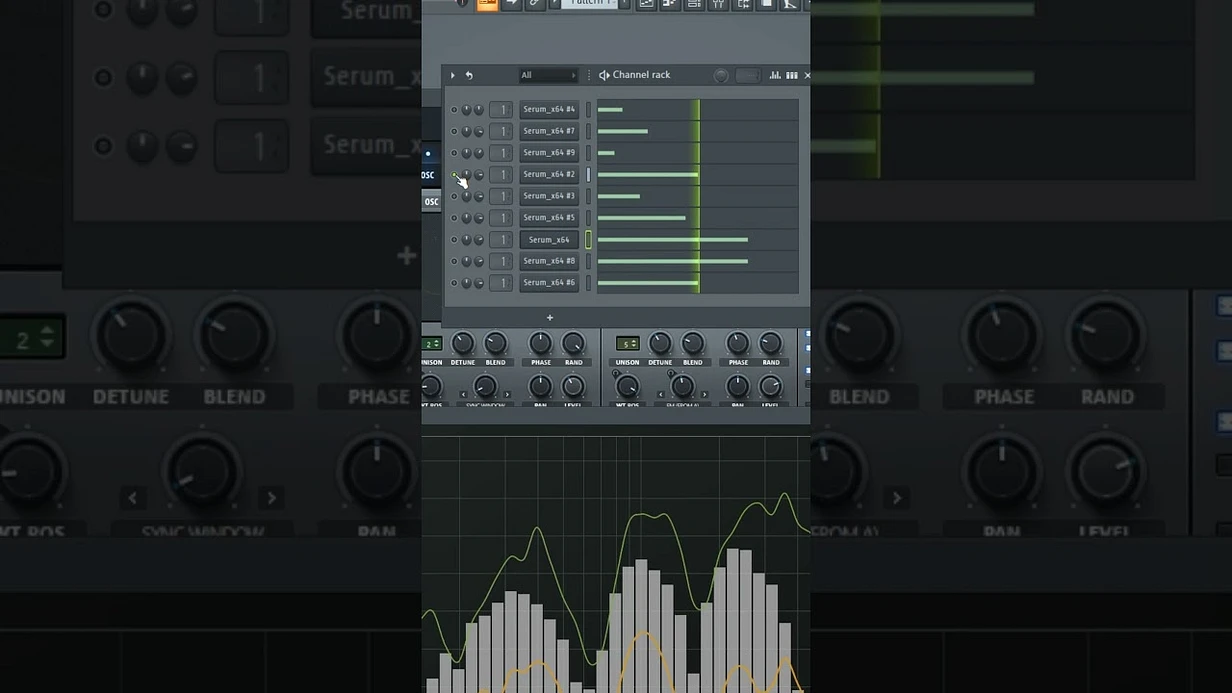Click the left oscillator PHASE knob
This screenshot has height=693, width=1232.
[x=540, y=344]
